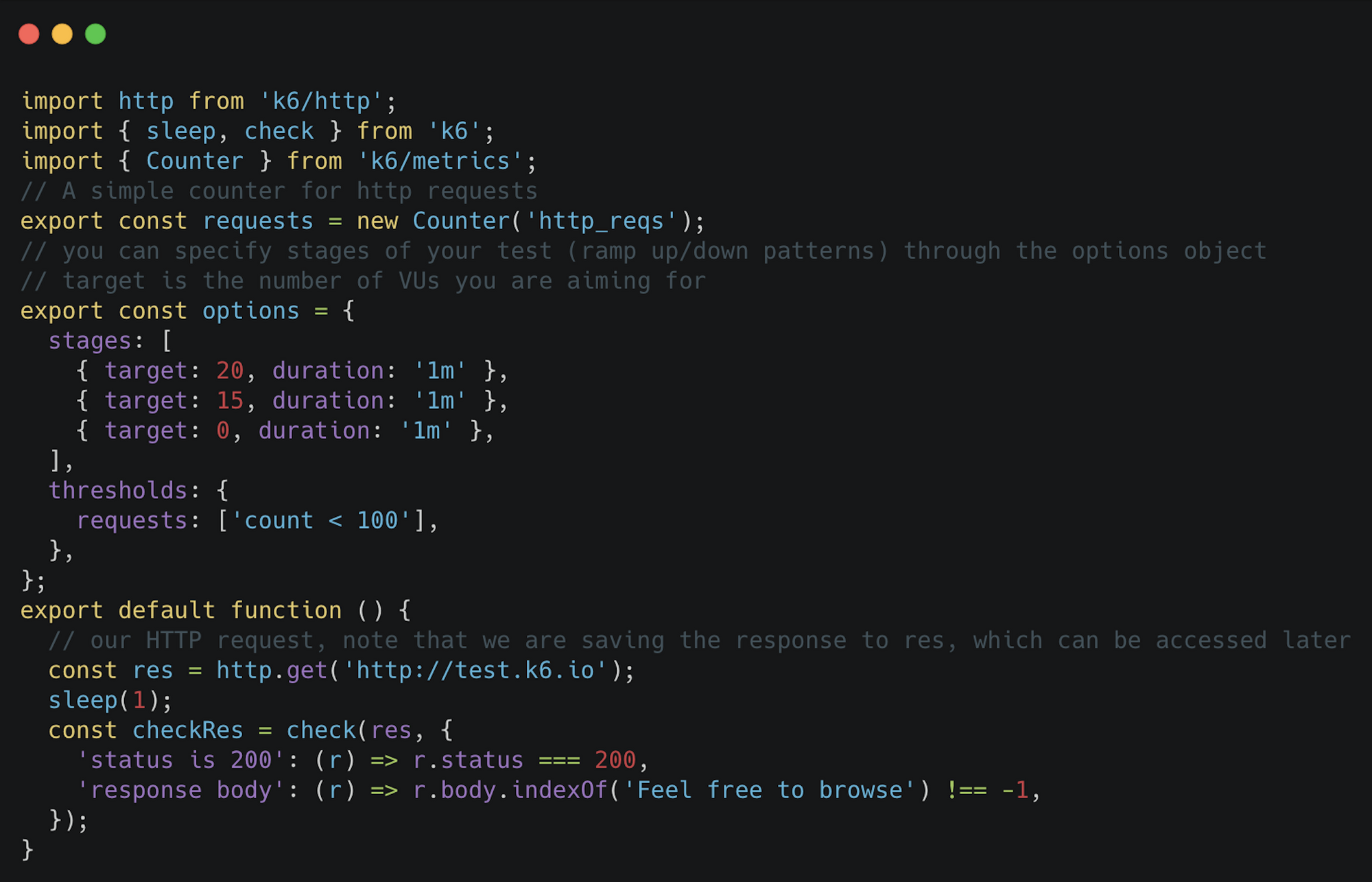Click the 'thresholds' property key

[x=118, y=491]
